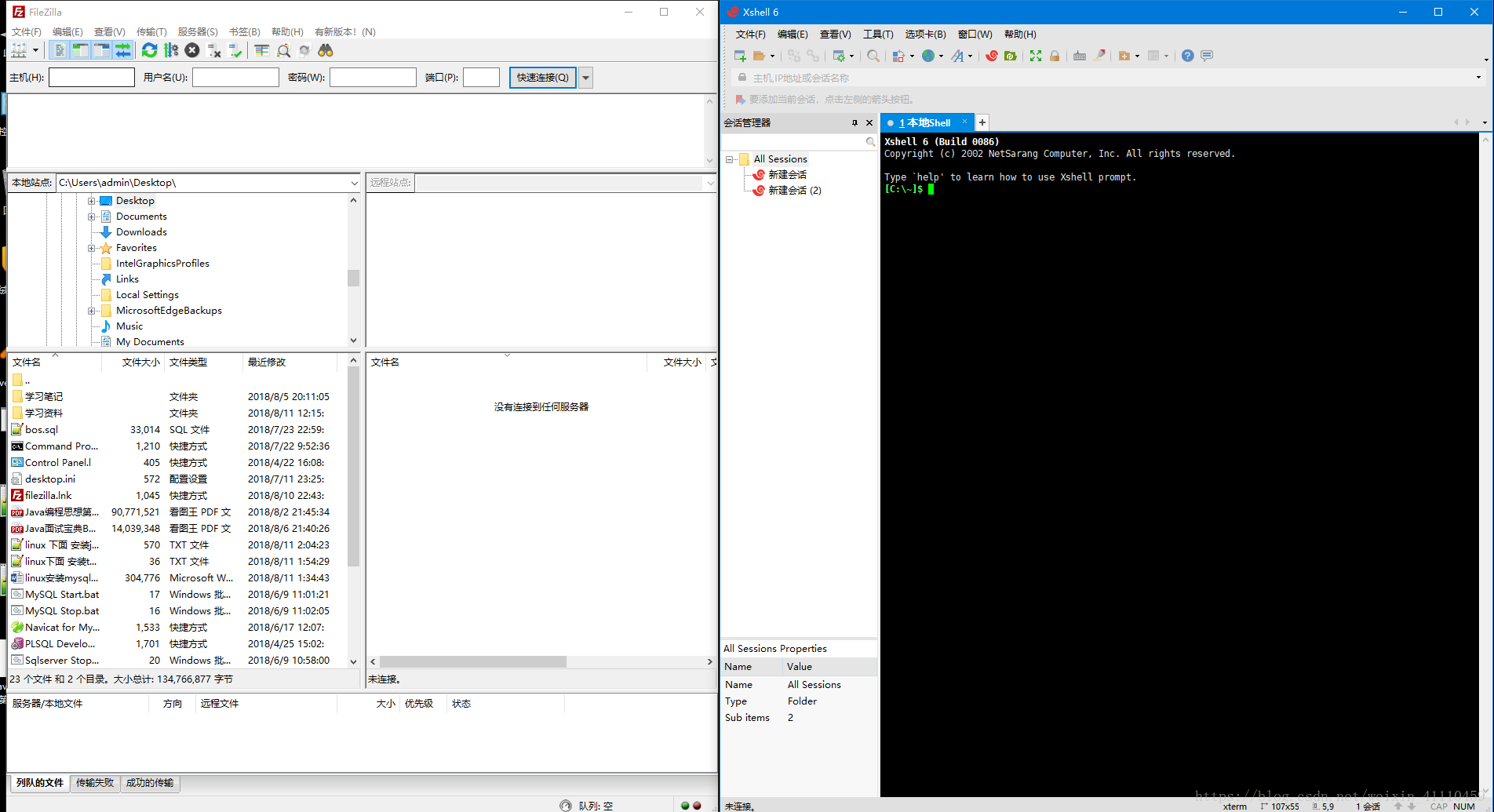Viewport: 1494px width, 812px height.
Task: Click Xshell feedback speech bubble icon
Action: tap(1207, 56)
